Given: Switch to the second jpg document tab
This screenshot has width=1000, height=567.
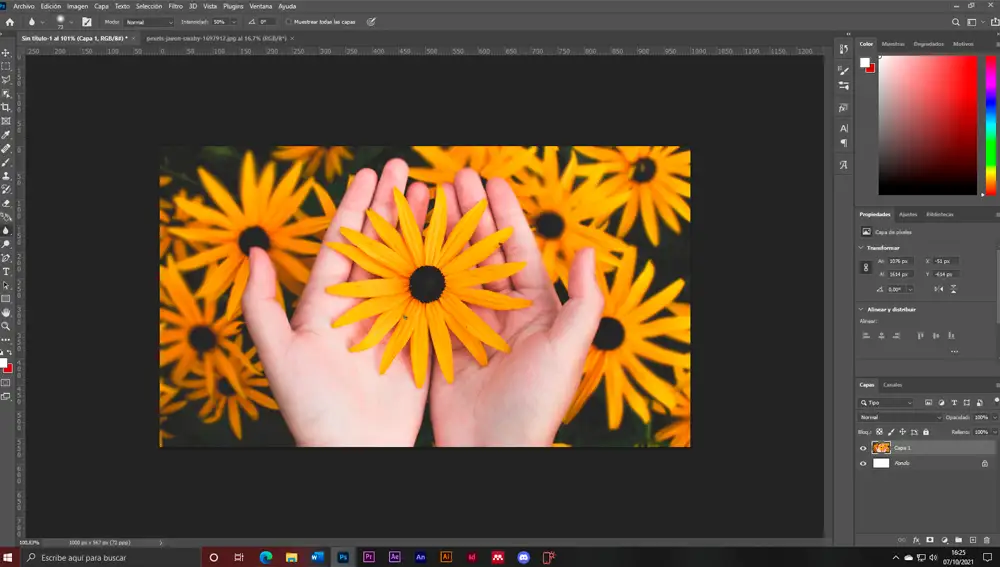Looking at the screenshot, I should click(216, 38).
